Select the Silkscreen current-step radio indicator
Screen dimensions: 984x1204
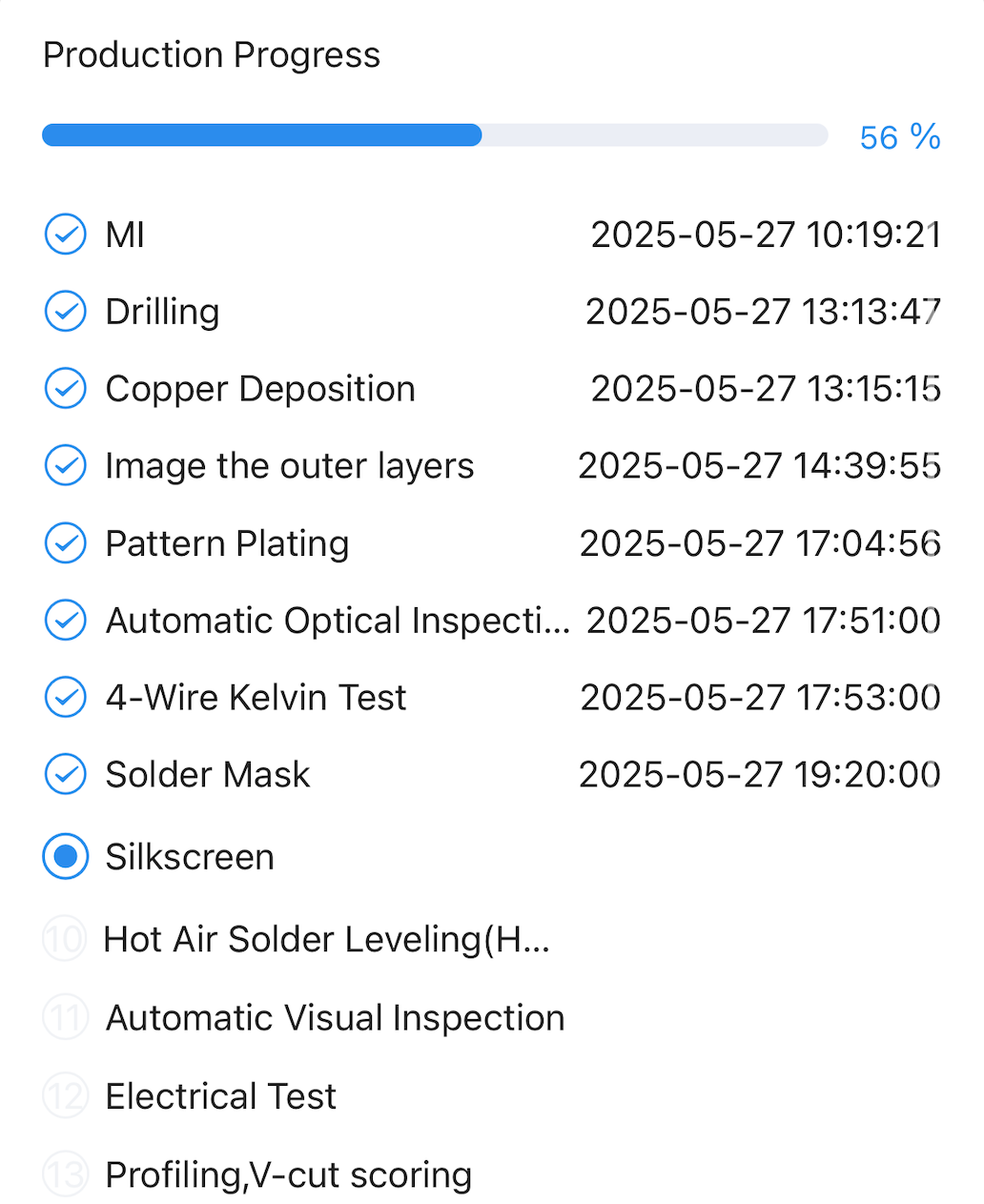tap(66, 857)
